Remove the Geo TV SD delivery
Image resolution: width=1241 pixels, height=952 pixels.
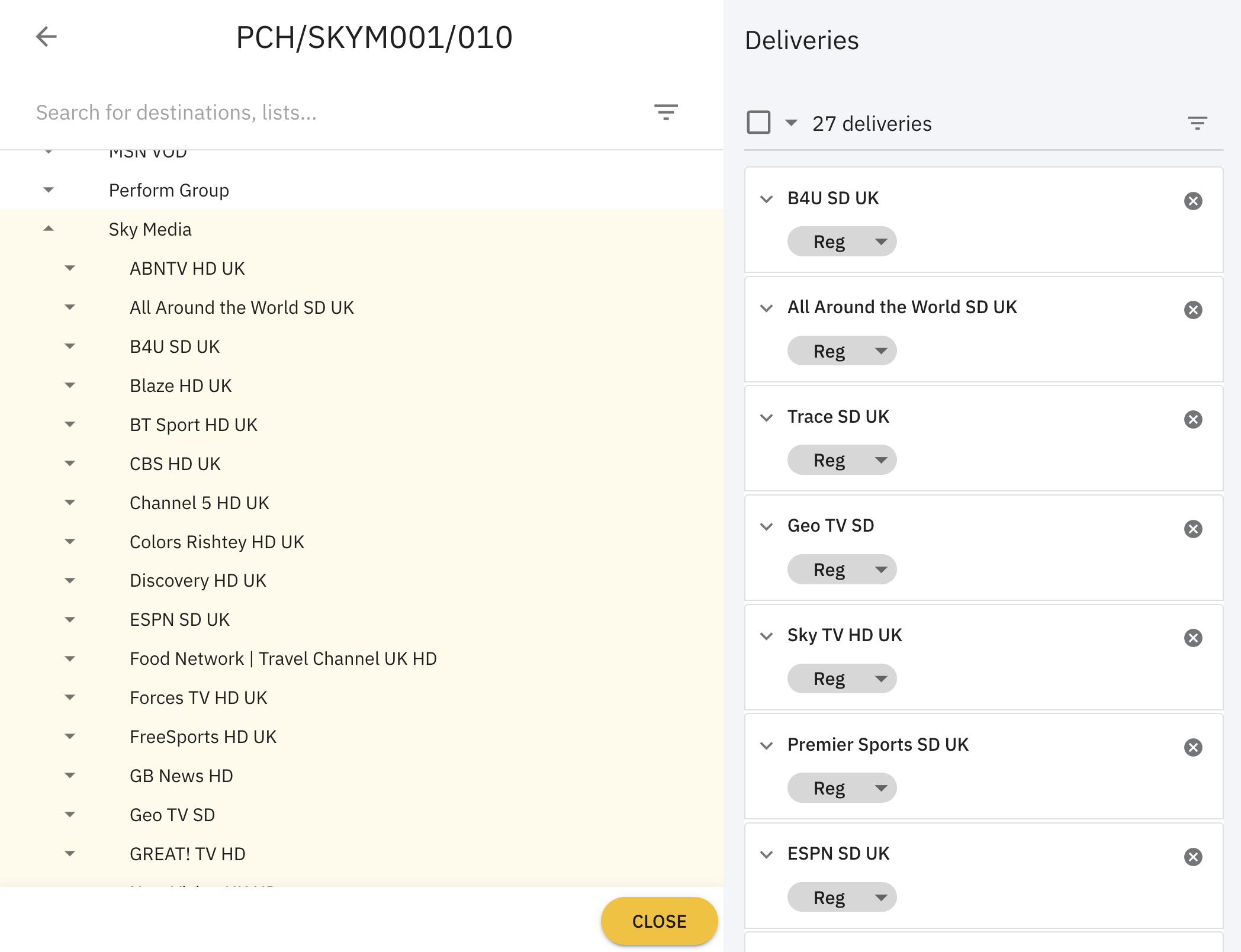[x=1193, y=529]
